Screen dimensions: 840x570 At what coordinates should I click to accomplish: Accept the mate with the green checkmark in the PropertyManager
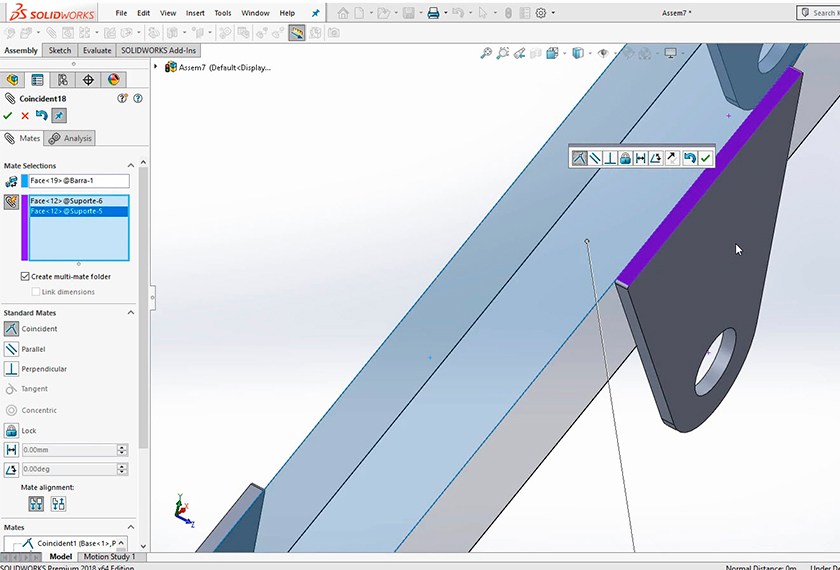pyautogui.click(x=8, y=116)
